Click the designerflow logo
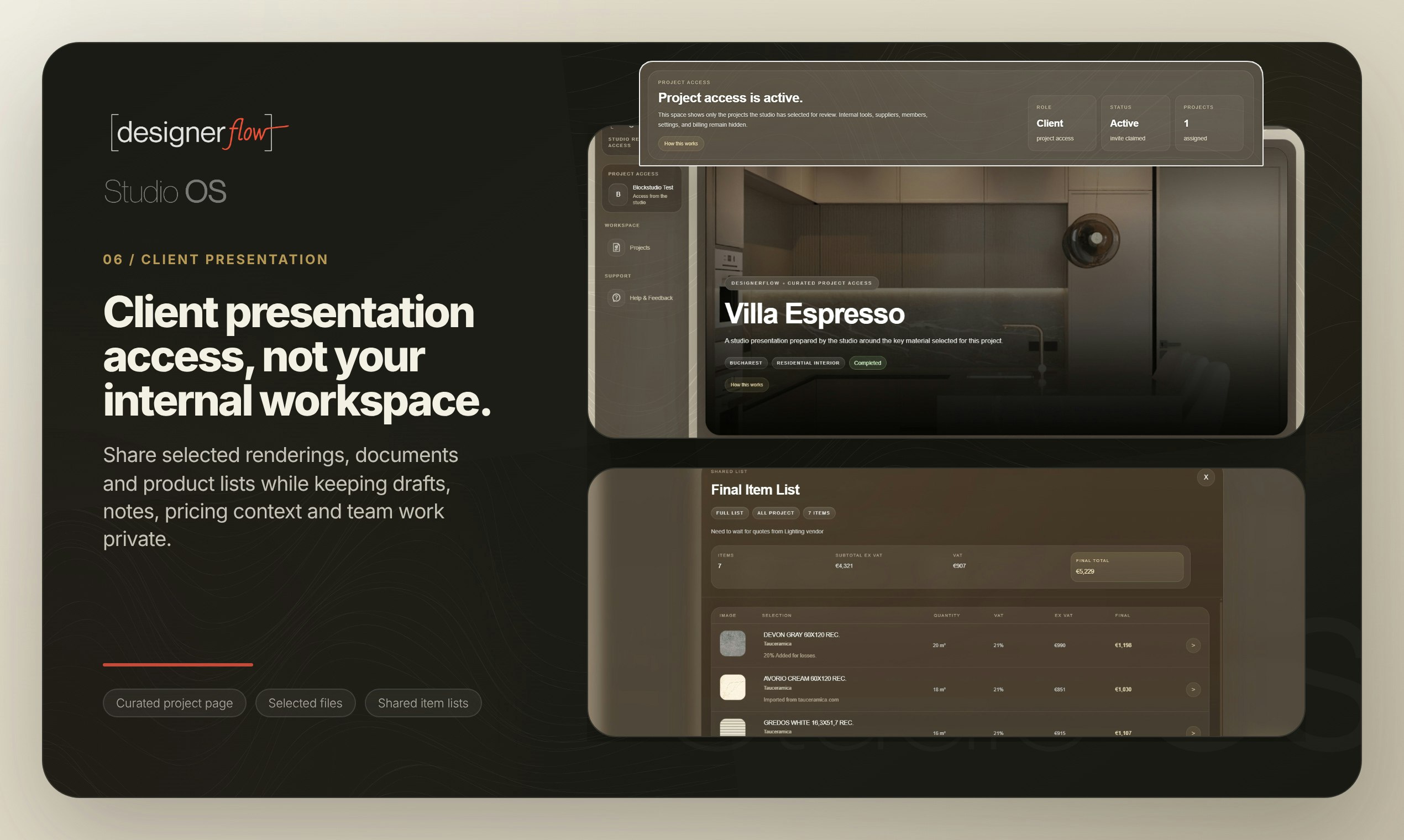 coord(200,133)
